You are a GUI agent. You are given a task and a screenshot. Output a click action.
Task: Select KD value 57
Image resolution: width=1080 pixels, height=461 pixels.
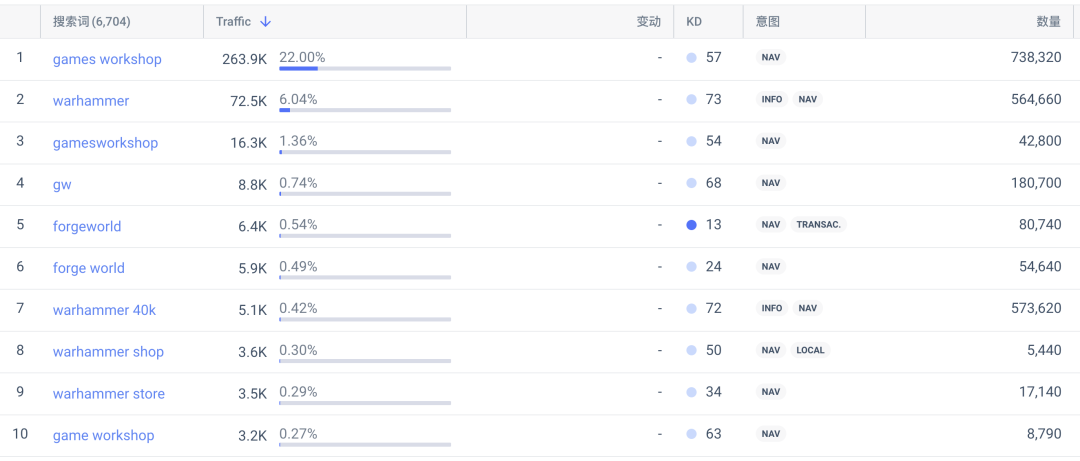point(714,58)
